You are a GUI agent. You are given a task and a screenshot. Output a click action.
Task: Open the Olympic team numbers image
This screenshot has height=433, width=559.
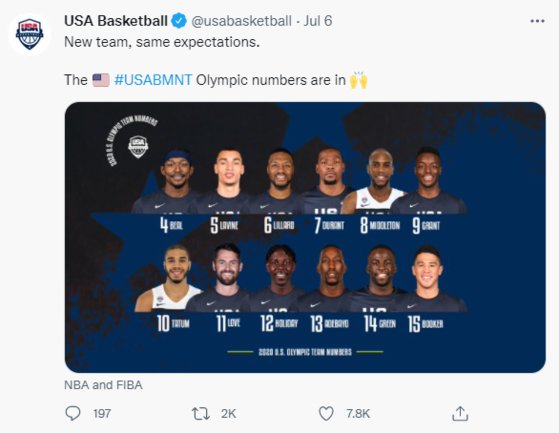click(x=305, y=237)
